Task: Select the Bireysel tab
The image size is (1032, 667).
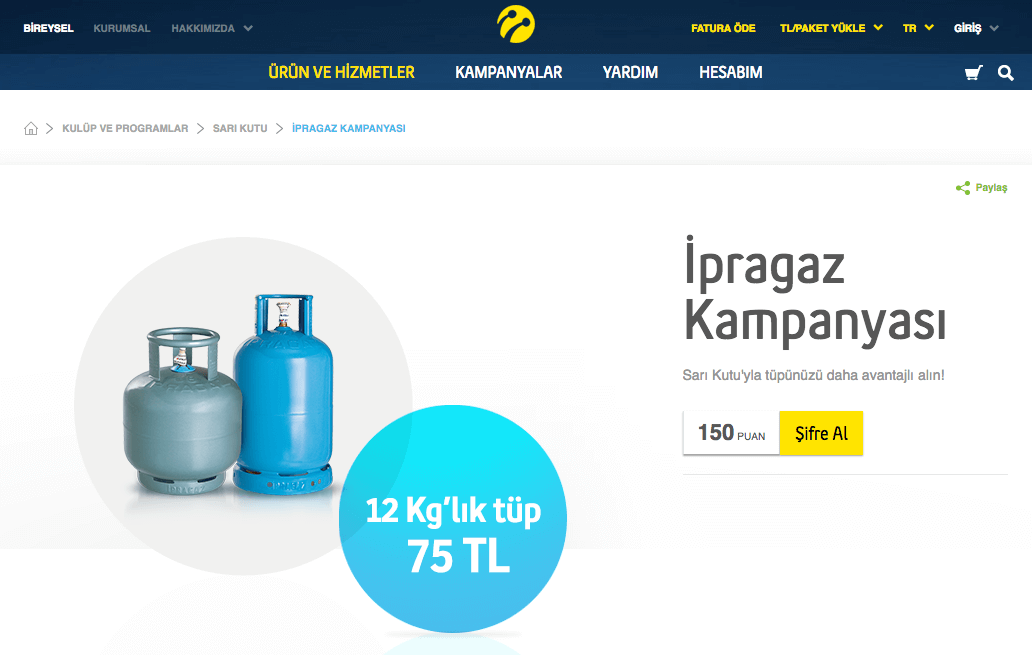Action: click(x=48, y=28)
